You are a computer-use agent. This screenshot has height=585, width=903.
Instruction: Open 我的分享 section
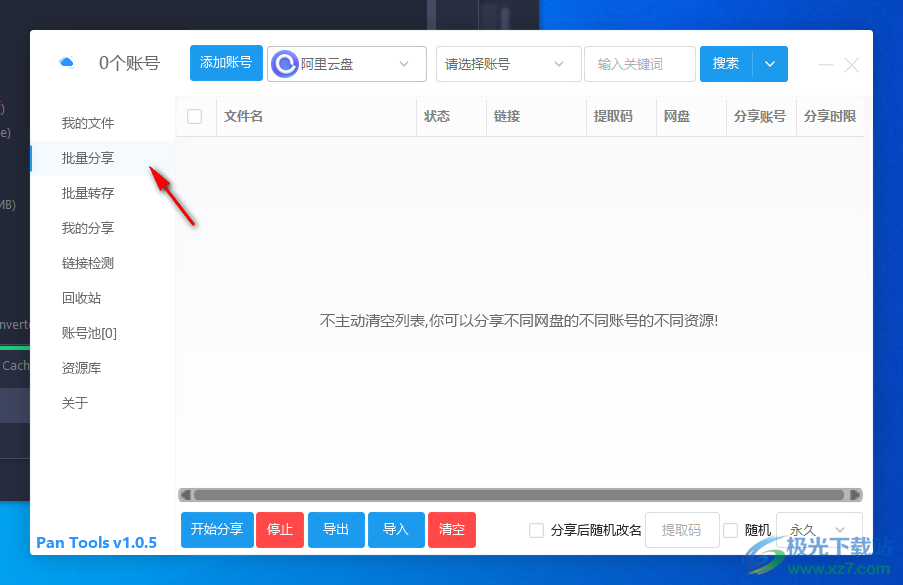(x=88, y=229)
